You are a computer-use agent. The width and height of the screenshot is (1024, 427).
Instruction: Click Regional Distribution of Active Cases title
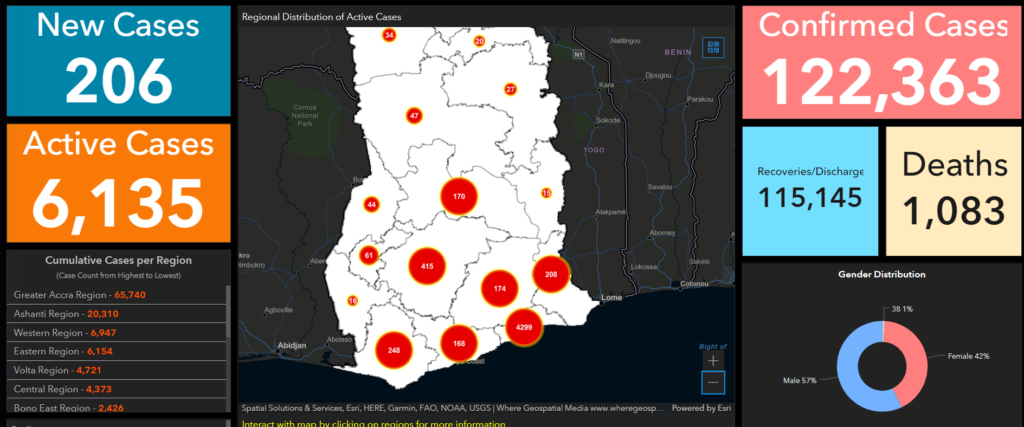pos(321,17)
